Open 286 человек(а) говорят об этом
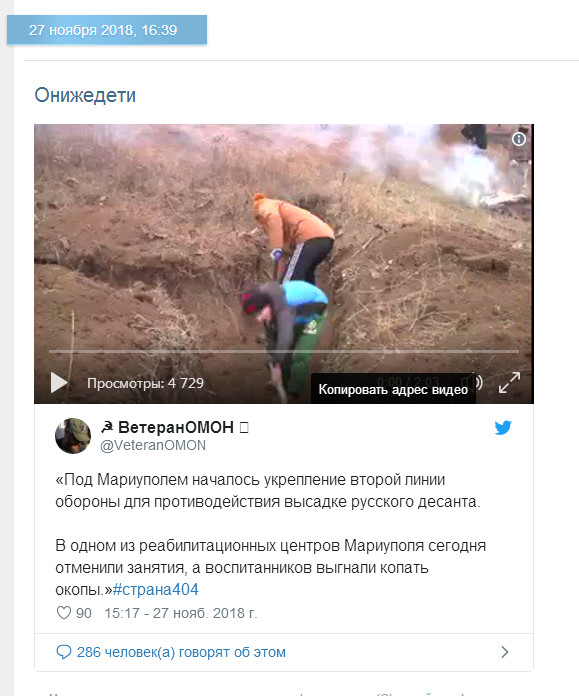 point(181,652)
